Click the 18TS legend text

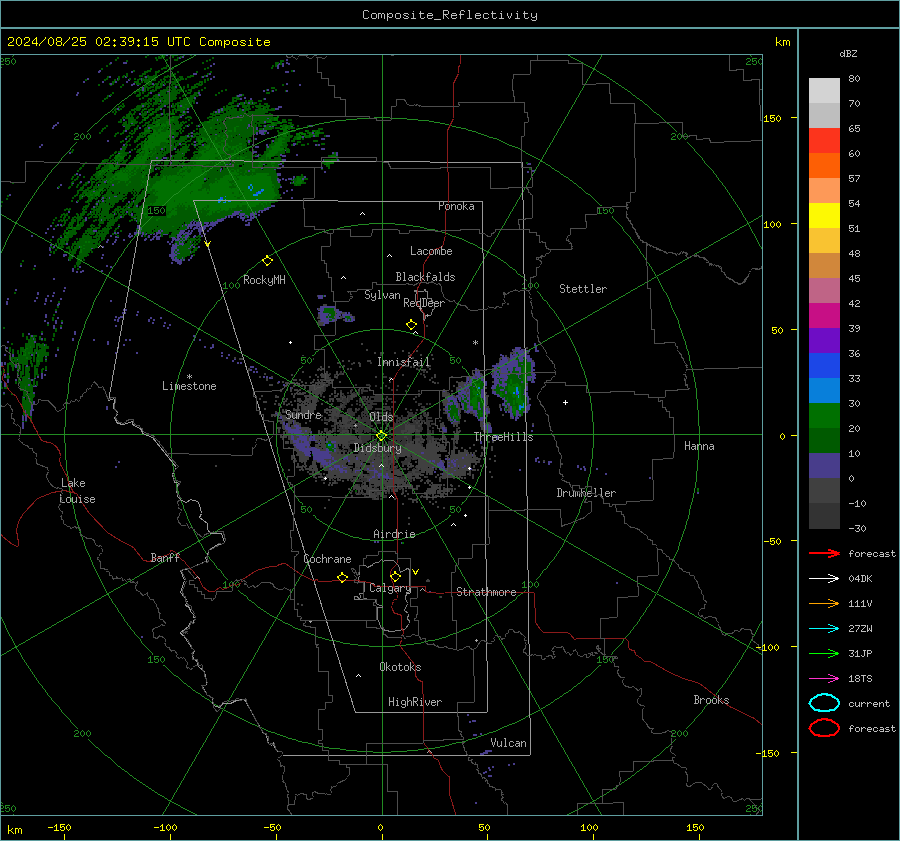click(860, 679)
